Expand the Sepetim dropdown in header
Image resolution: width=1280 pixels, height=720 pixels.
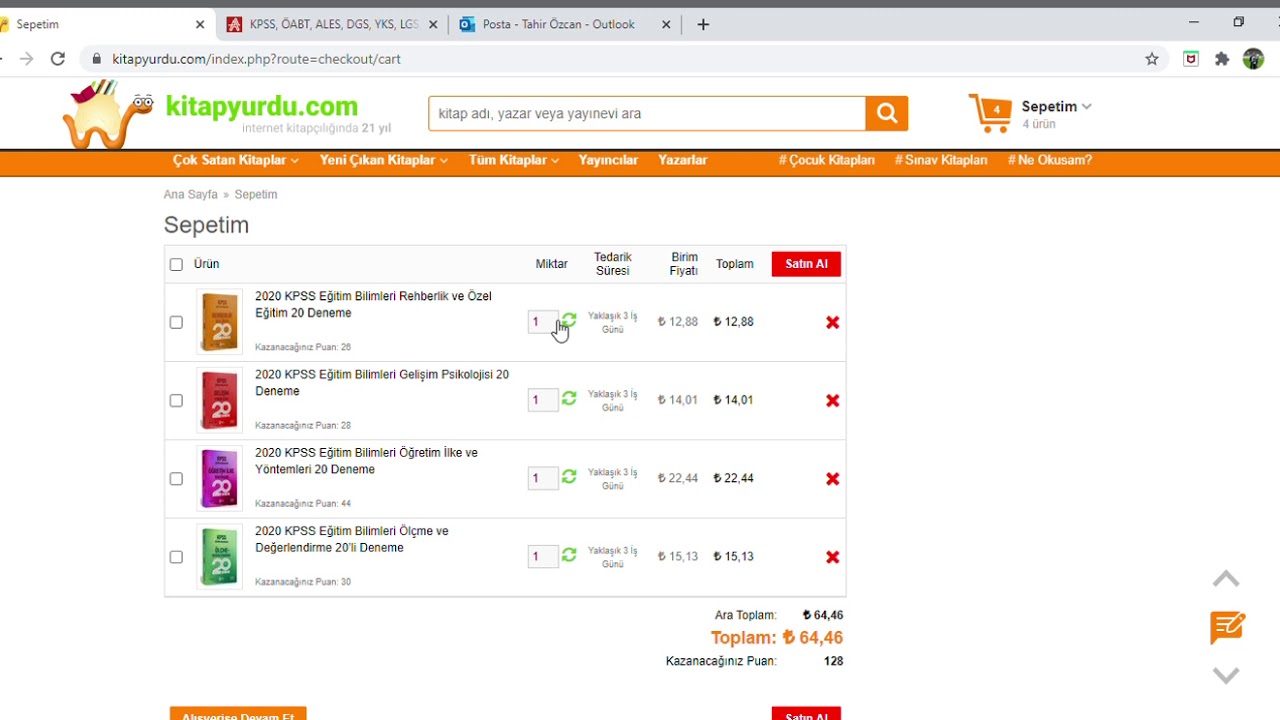pyautogui.click(x=1056, y=106)
